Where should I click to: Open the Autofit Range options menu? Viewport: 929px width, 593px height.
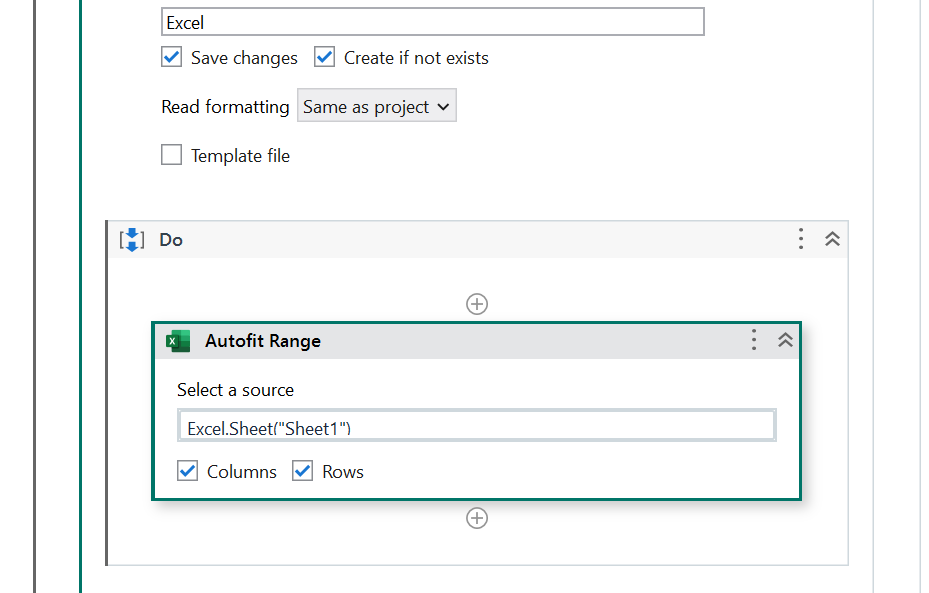[x=754, y=340]
